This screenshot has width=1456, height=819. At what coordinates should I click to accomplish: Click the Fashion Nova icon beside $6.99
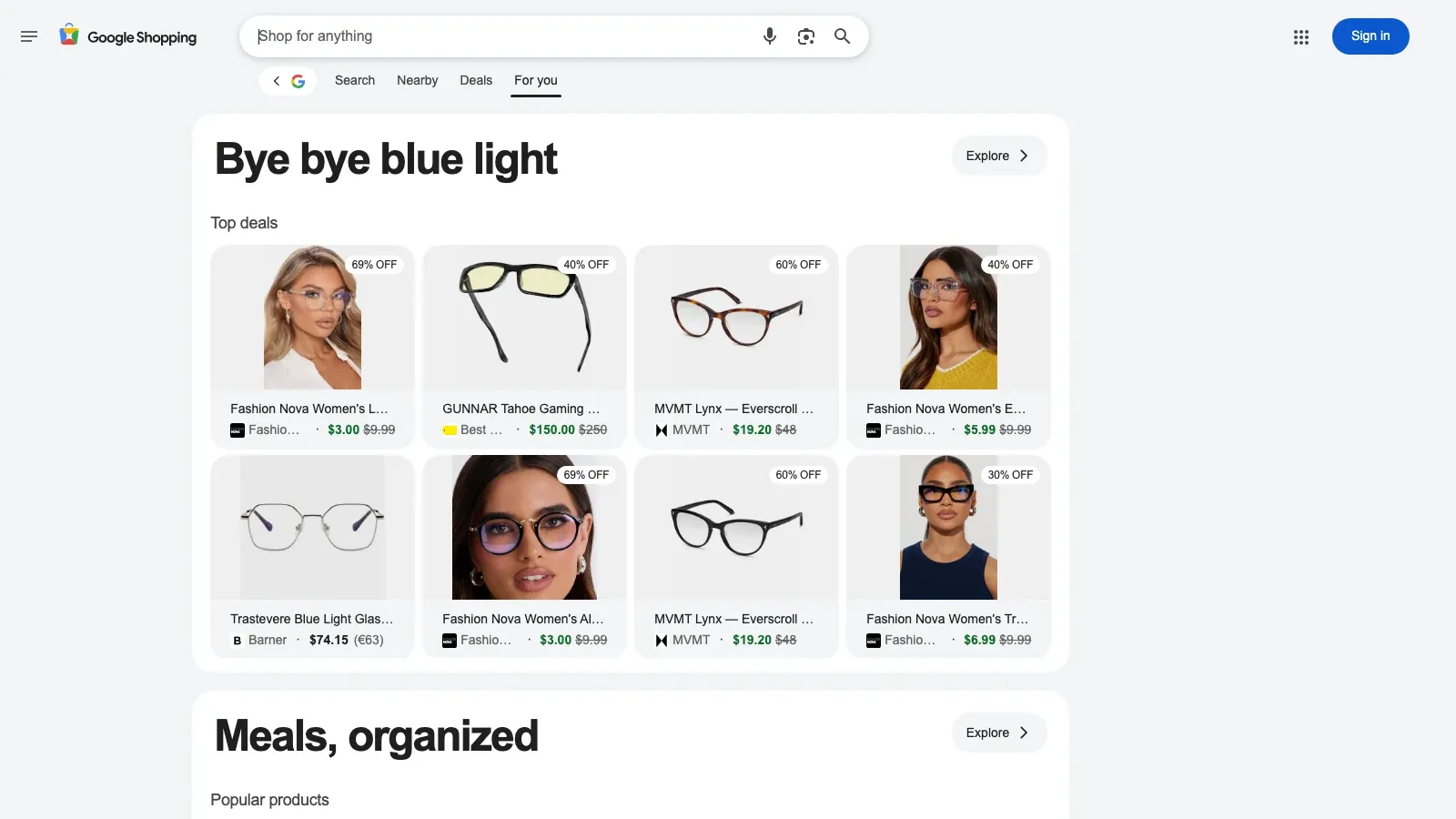874,641
